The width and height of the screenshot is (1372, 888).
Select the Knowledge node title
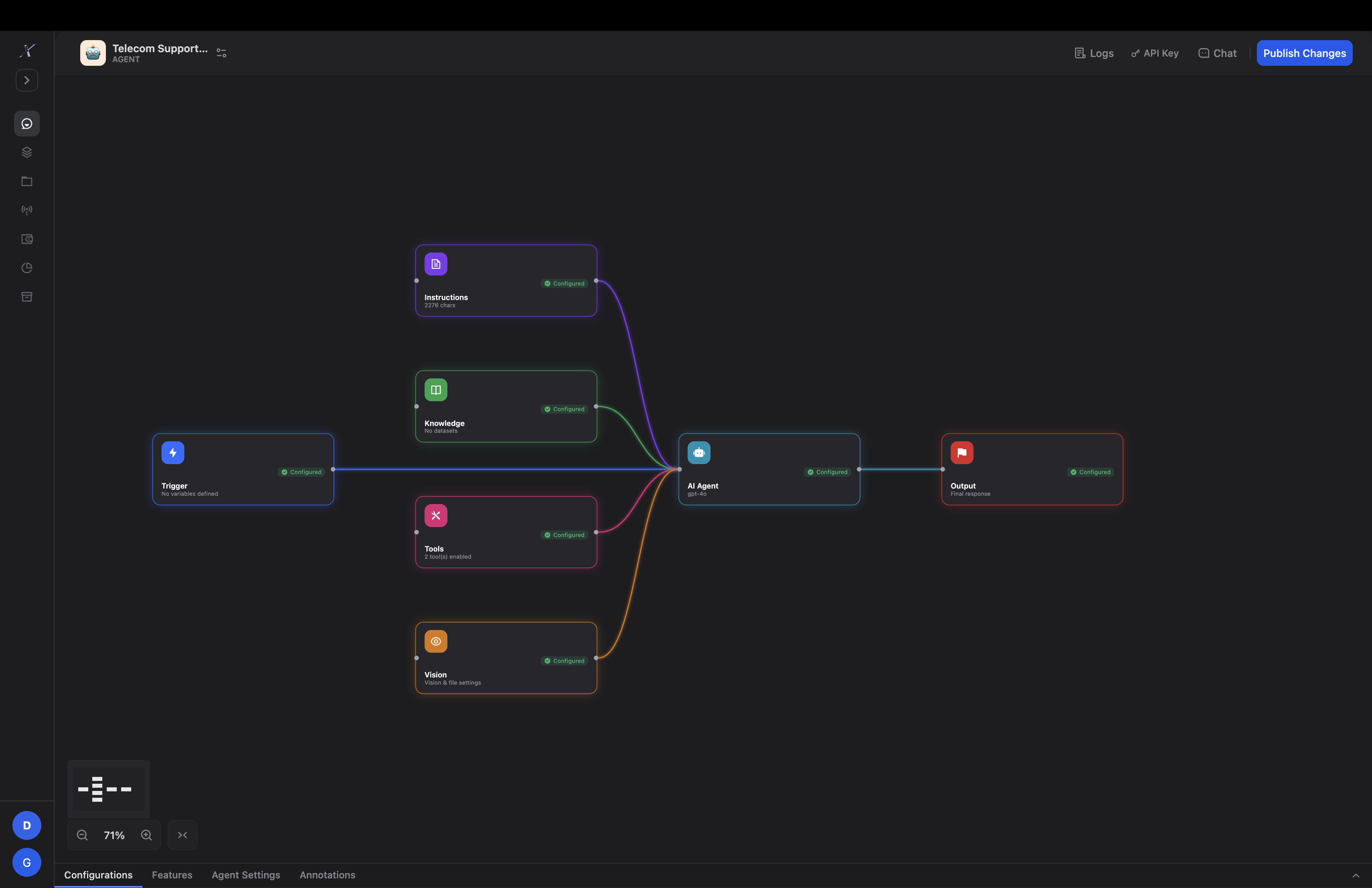444,423
